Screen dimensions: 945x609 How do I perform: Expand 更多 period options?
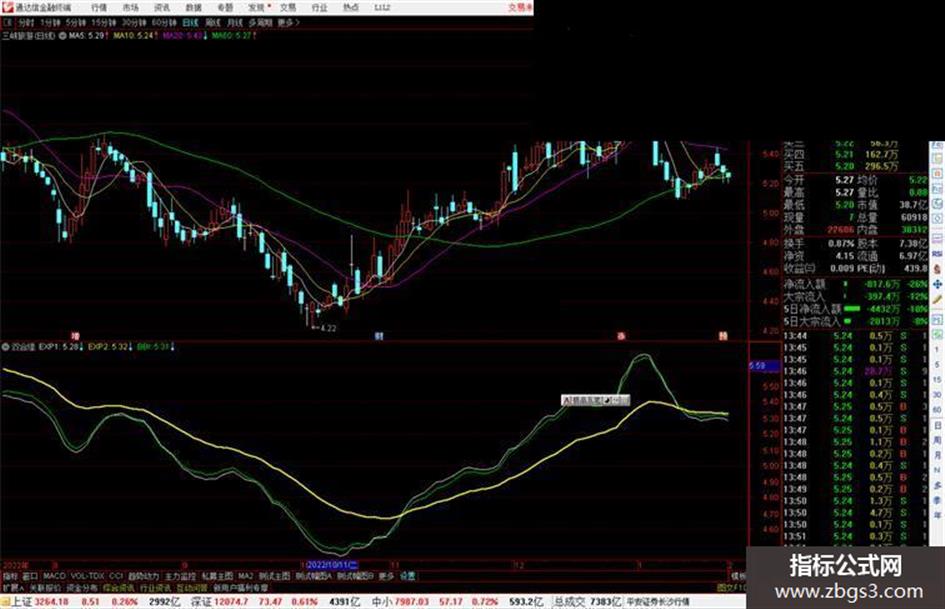click(x=288, y=22)
